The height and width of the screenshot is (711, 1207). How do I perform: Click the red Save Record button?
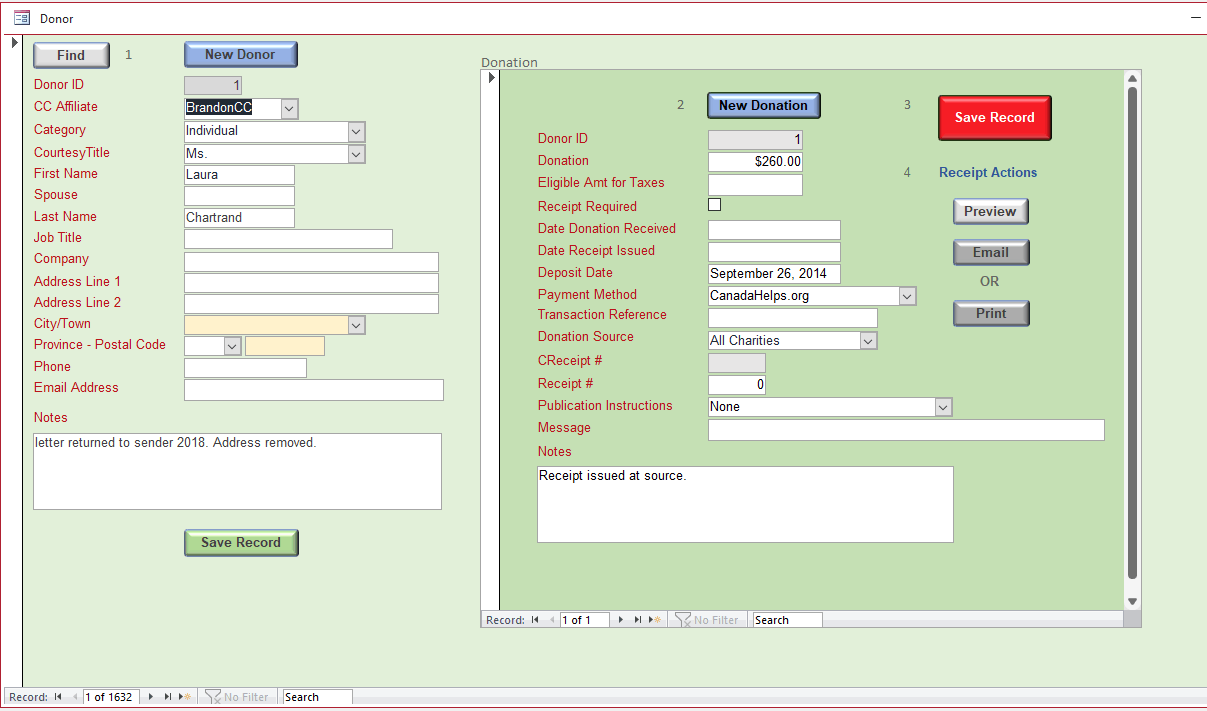(x=995, y=118)
